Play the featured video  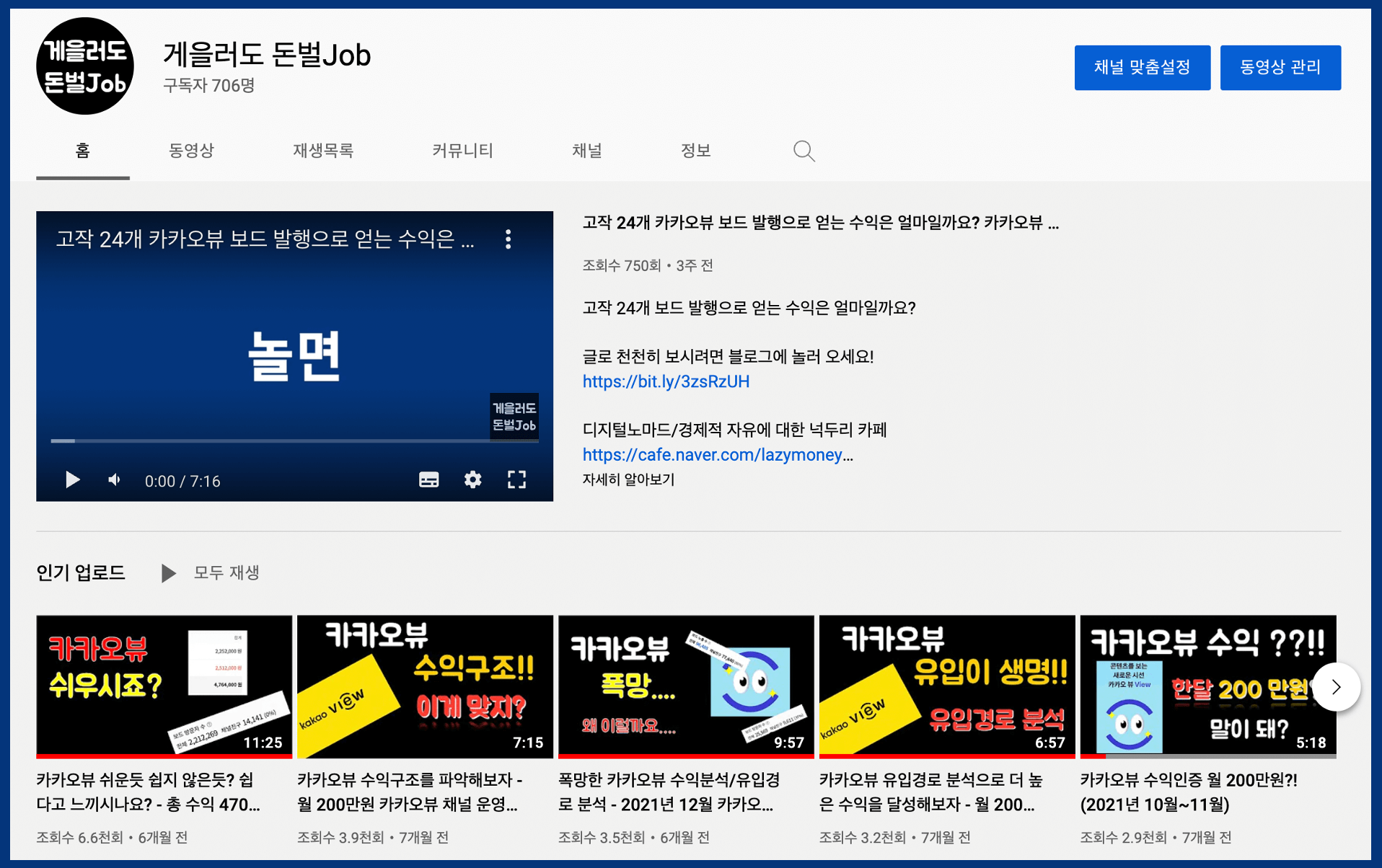[x=72, y=480]
